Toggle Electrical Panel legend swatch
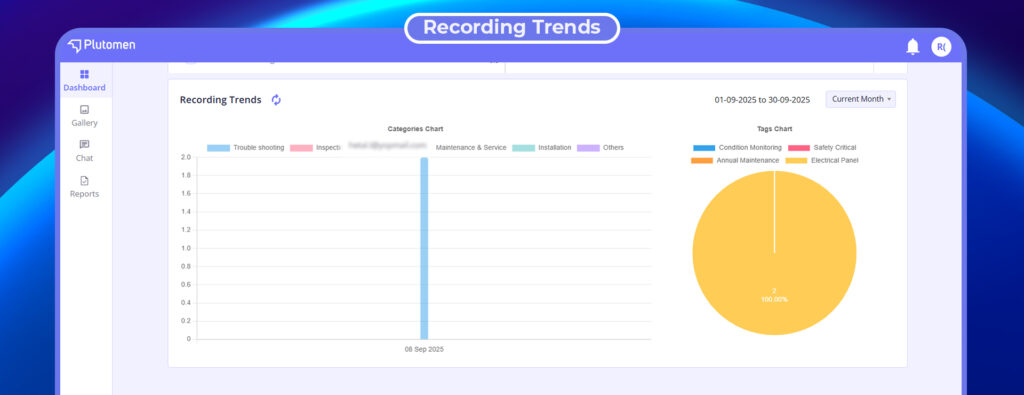The image size is (1024, 395). click(x=796, y=161)
